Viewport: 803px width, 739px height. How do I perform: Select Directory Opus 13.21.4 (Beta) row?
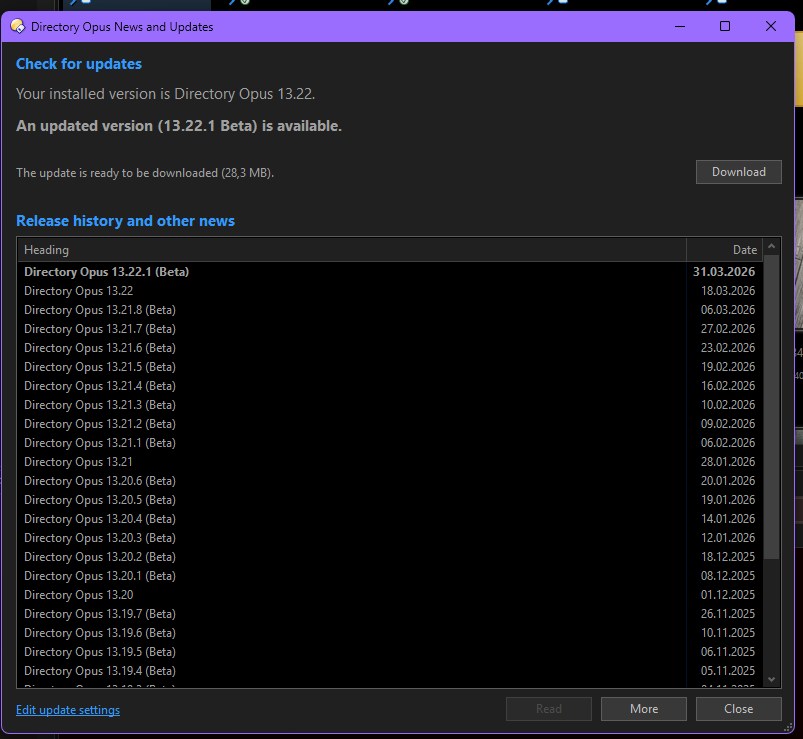100,386
